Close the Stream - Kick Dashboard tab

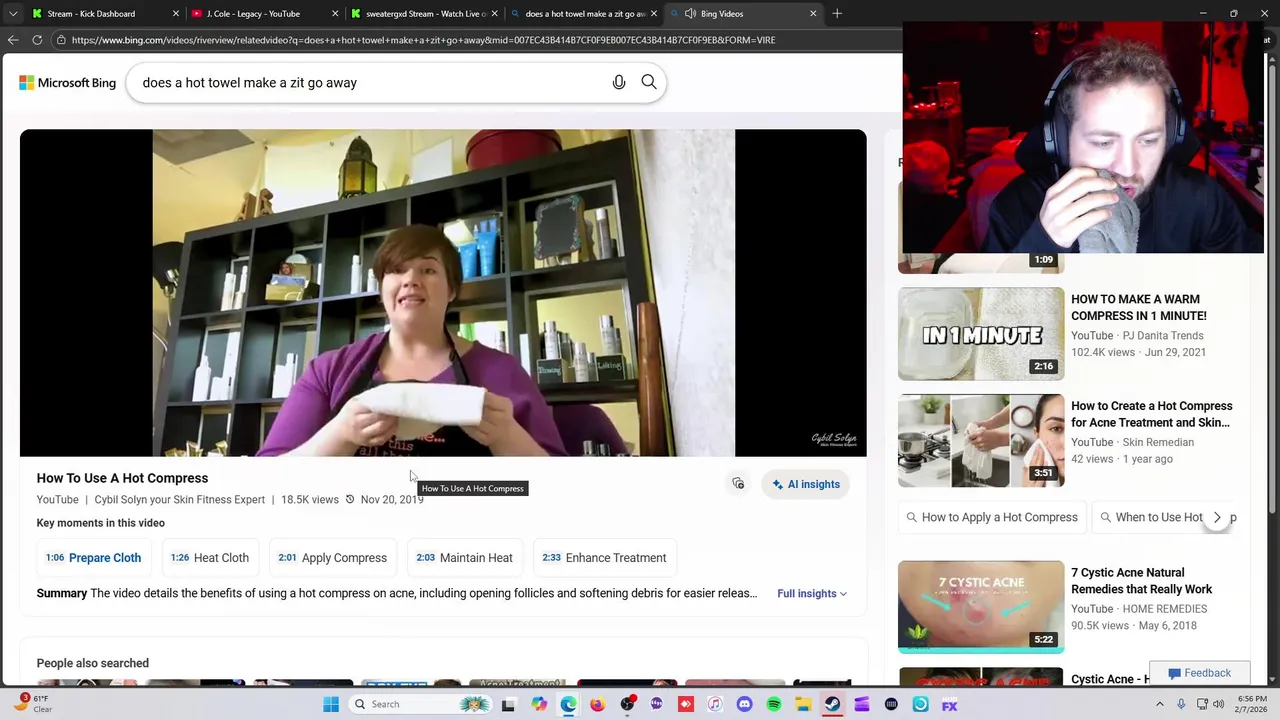click(176, 14)
